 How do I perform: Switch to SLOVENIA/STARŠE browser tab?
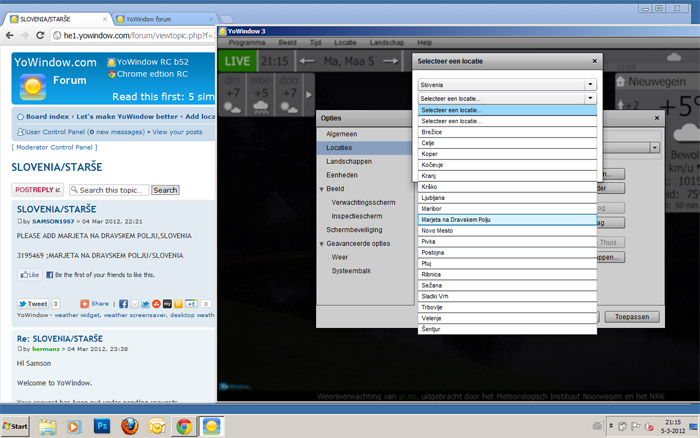click(58, 19)
